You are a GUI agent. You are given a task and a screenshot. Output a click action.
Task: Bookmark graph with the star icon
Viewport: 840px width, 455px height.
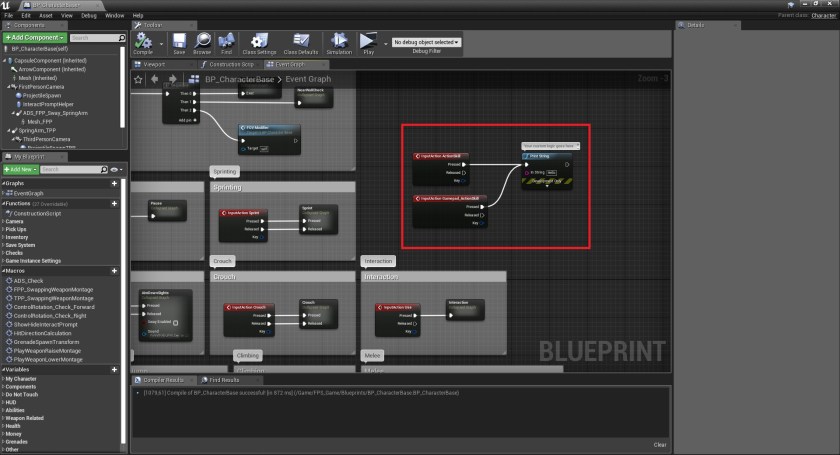[138, 79]
